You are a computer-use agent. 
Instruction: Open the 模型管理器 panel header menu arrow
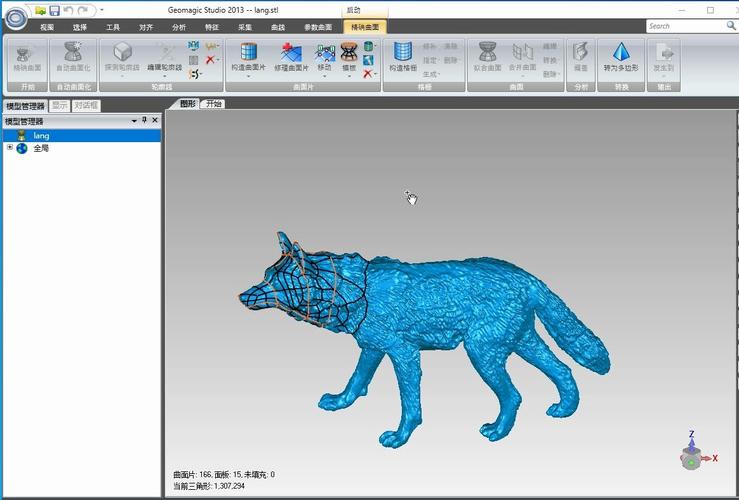(x=134, y=121)
